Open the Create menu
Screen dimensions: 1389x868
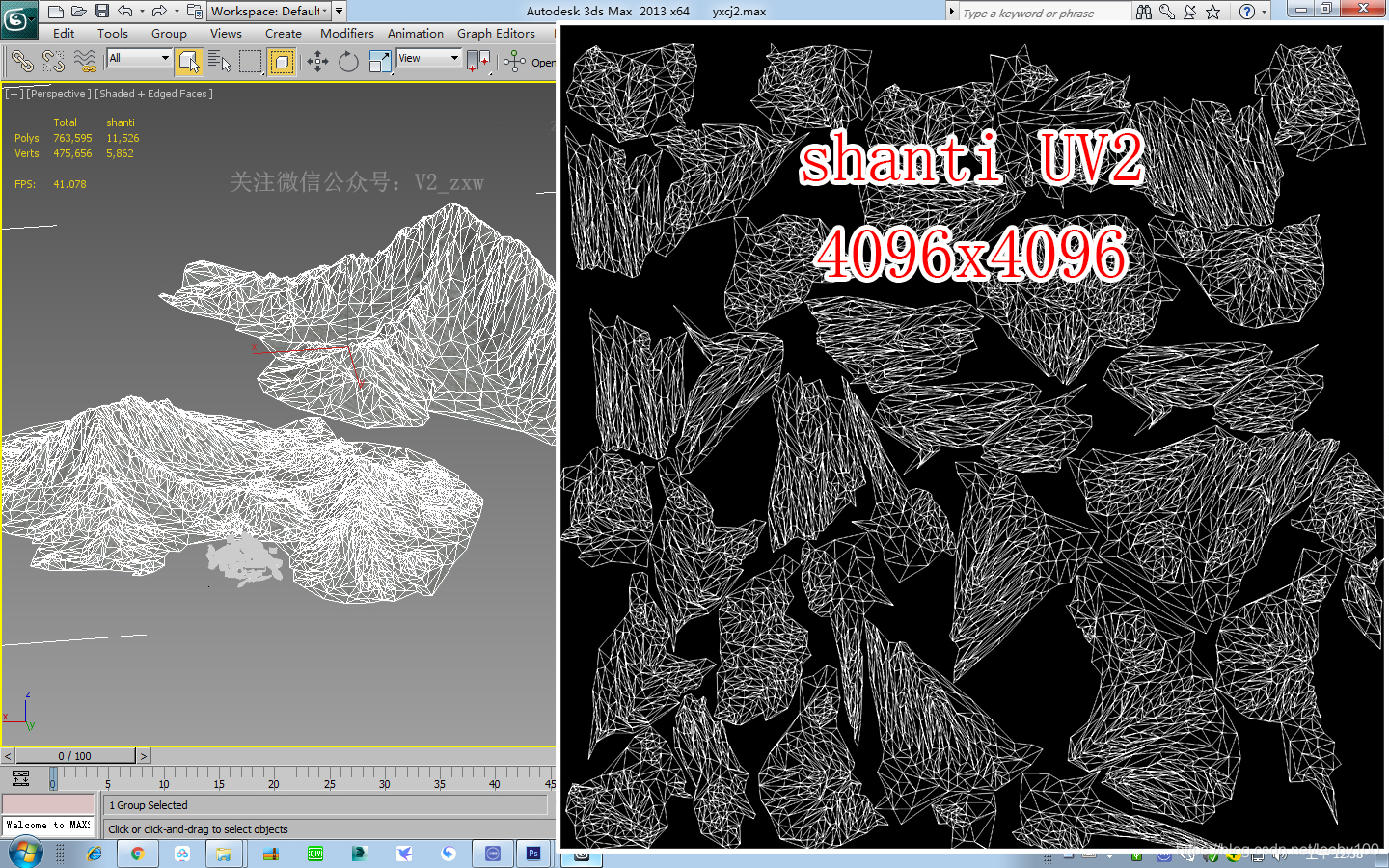284,33
